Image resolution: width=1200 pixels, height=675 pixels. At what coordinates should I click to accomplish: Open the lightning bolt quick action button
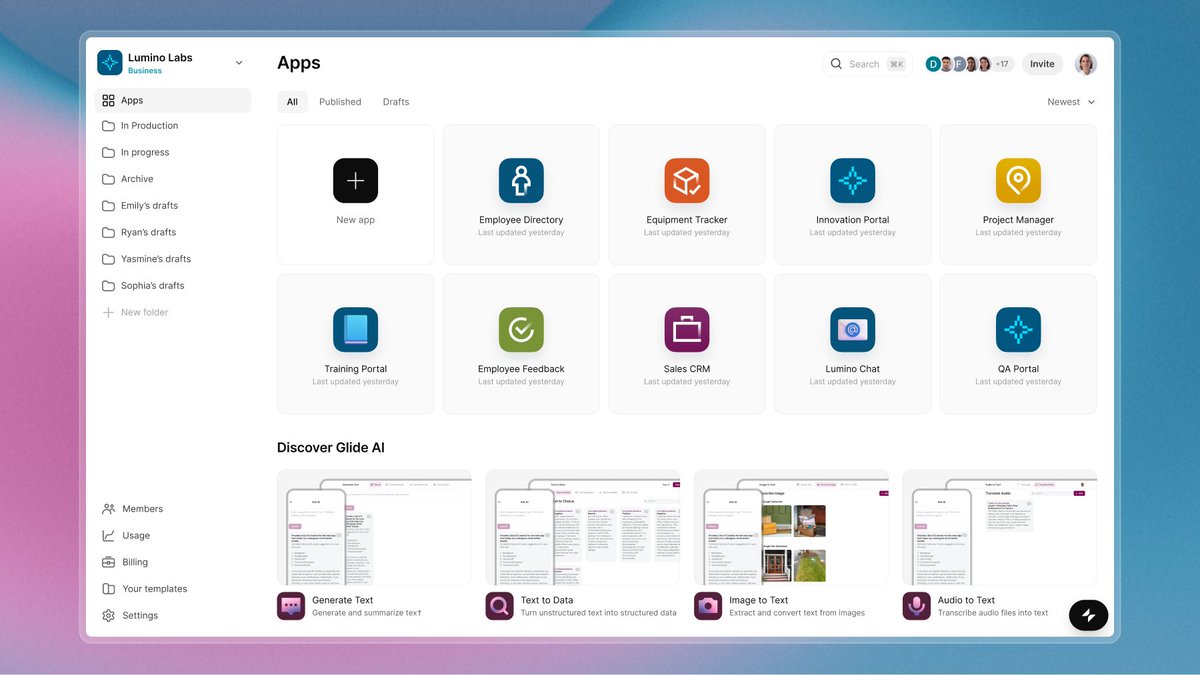(x=1088, y=615)
